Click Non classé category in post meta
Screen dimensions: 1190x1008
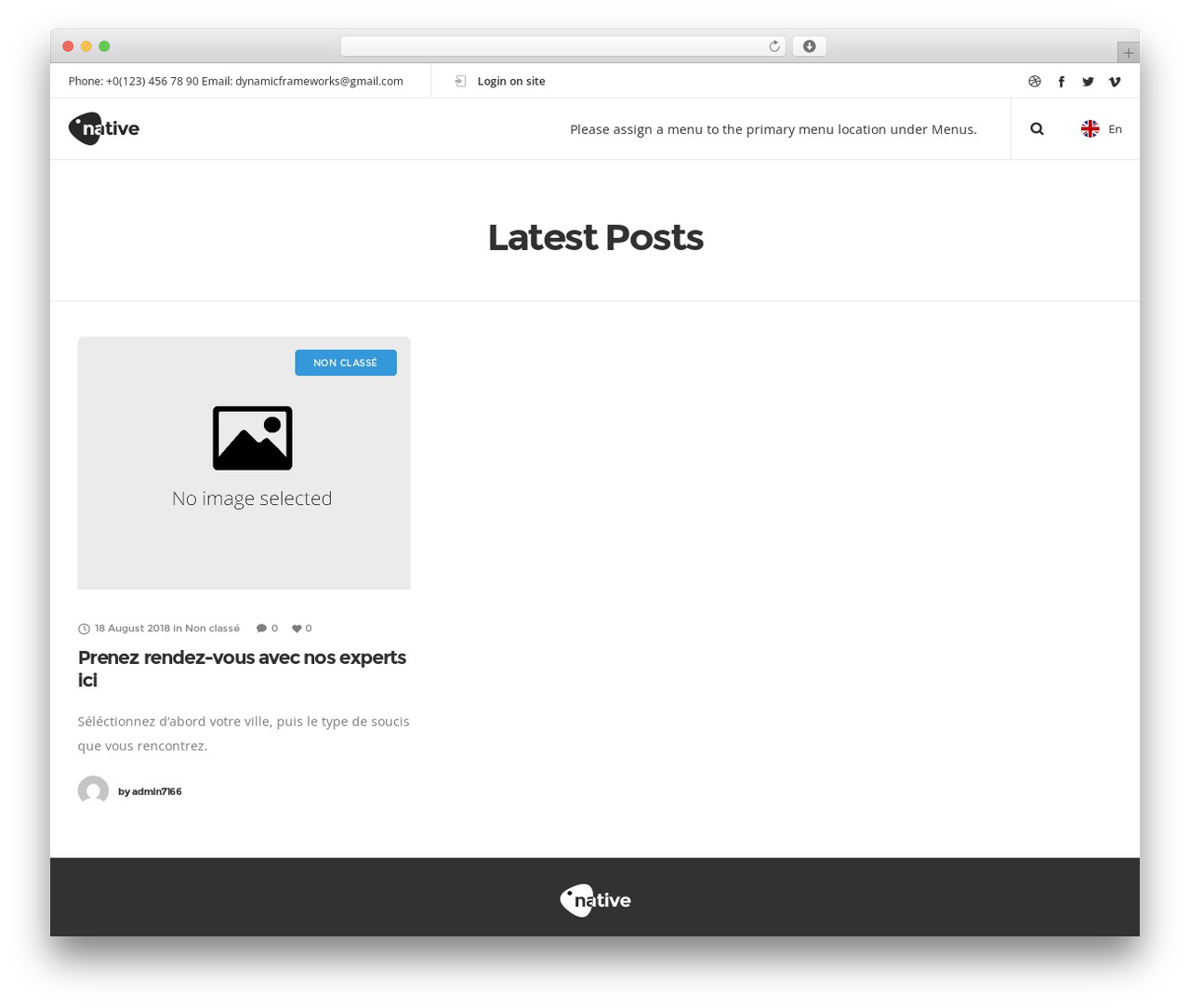pos(212,629)
